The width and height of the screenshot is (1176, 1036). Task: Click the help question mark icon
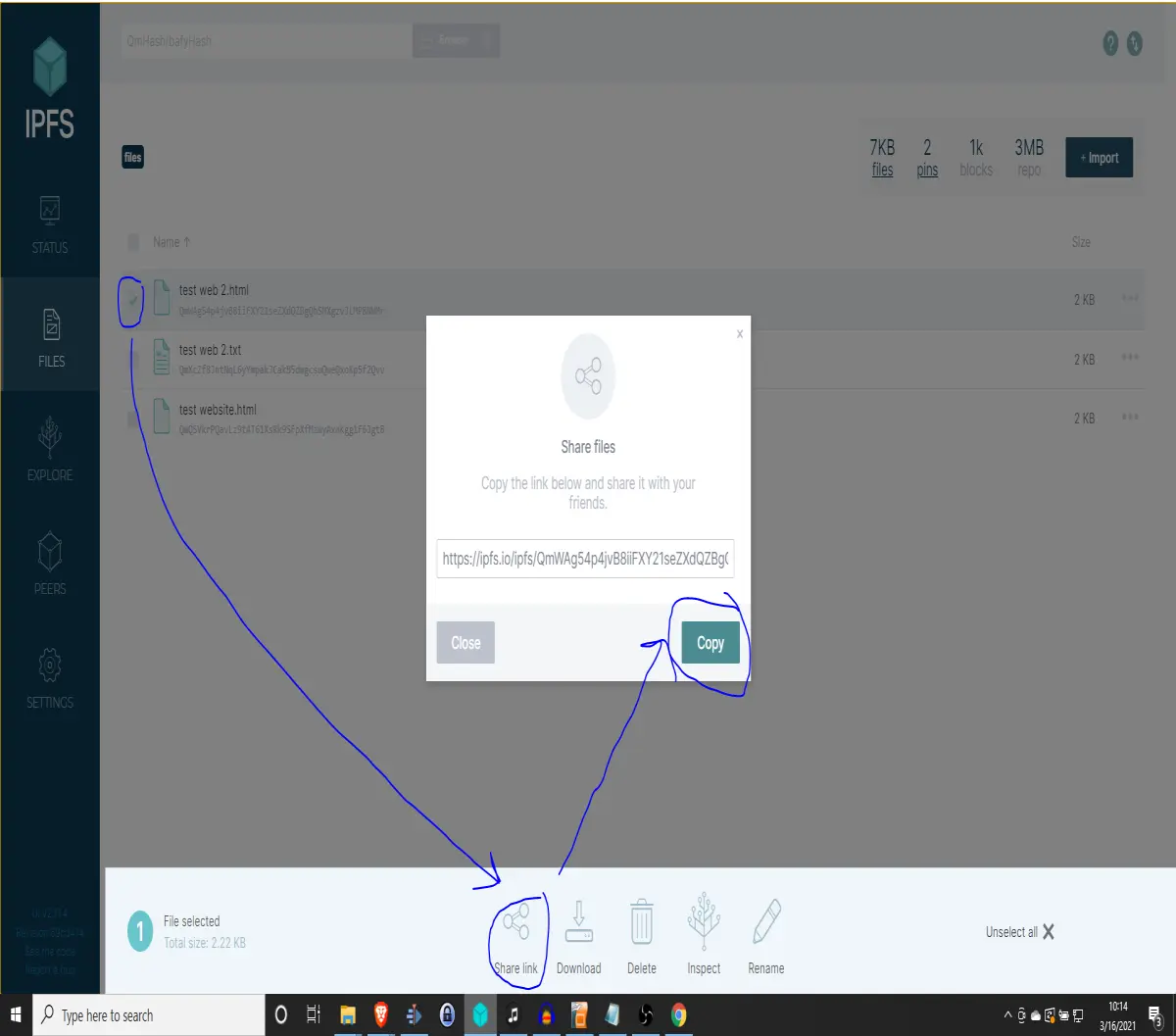click(x=1110, y=43)
